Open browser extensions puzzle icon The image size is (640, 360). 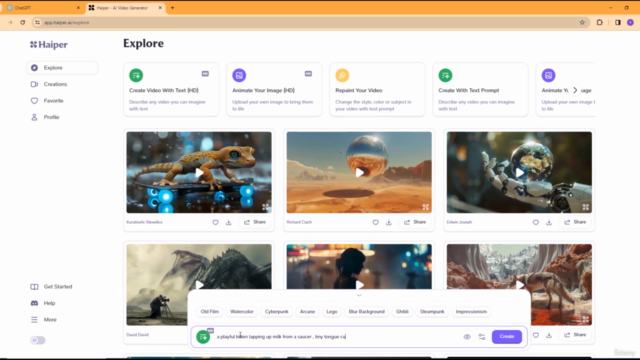(x=600, y=22)
